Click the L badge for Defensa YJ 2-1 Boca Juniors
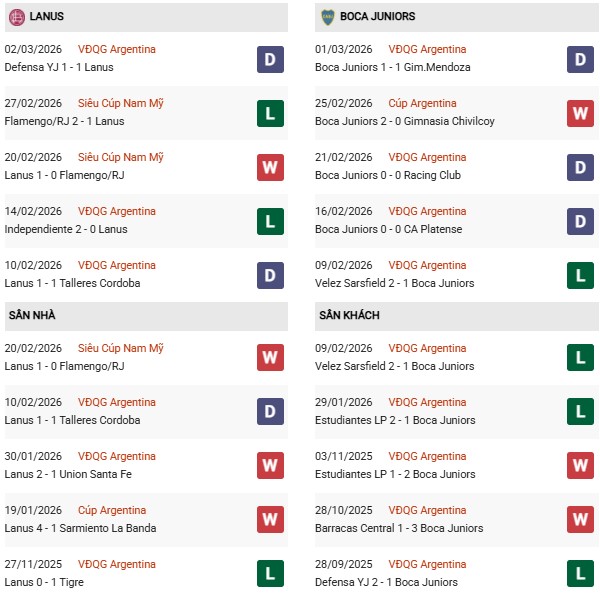 point(580,574)
